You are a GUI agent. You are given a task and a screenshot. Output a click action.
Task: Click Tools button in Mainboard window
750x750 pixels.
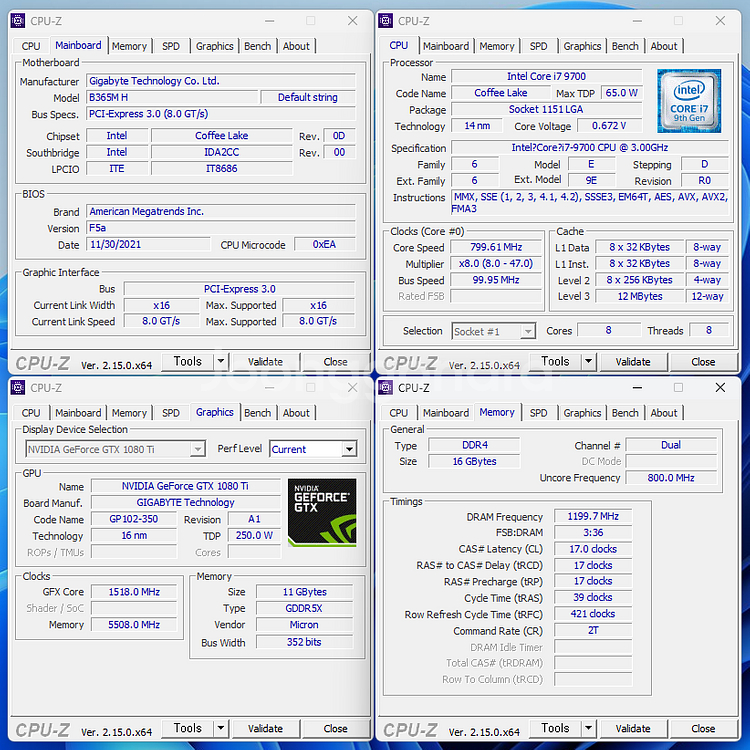(188, 362)
